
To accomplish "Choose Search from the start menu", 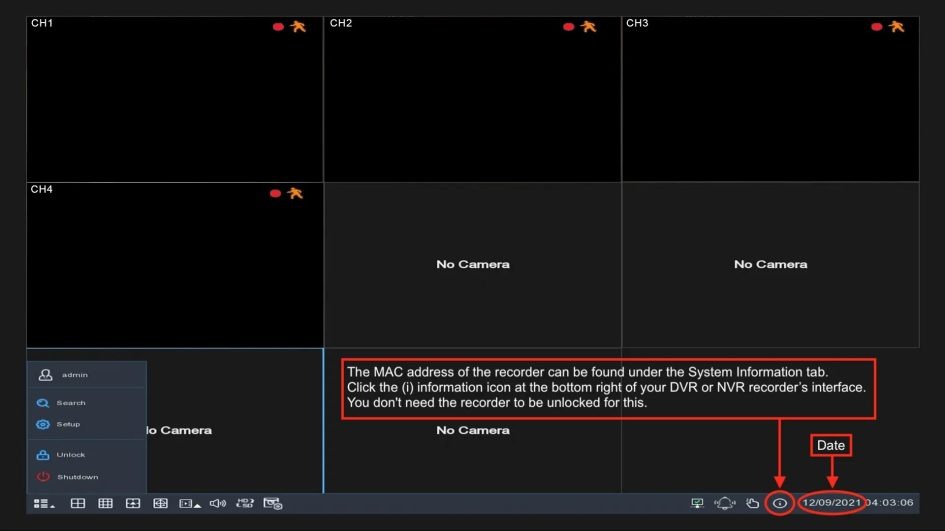I will [x=70, y=403].
